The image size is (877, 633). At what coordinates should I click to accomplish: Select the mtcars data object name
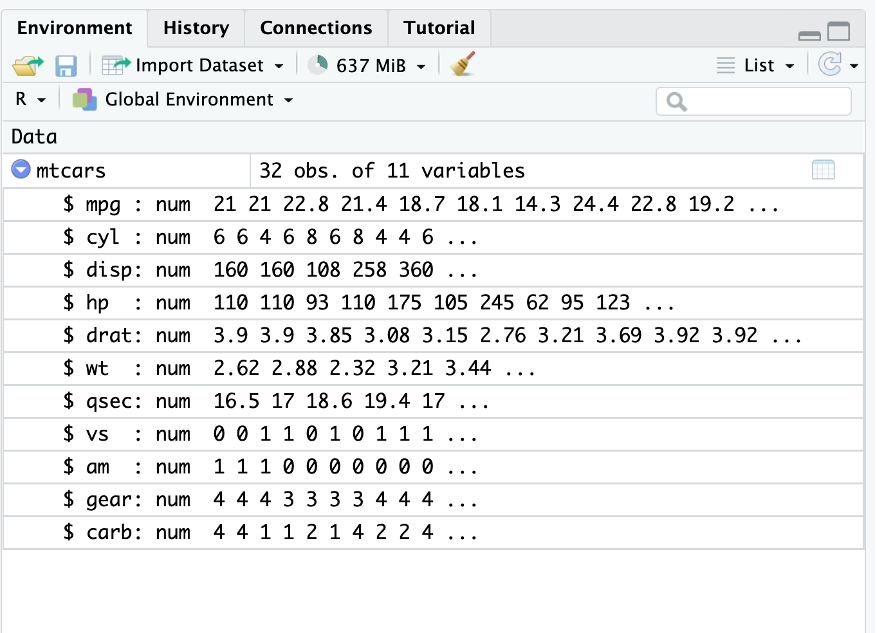click(71, 171)
